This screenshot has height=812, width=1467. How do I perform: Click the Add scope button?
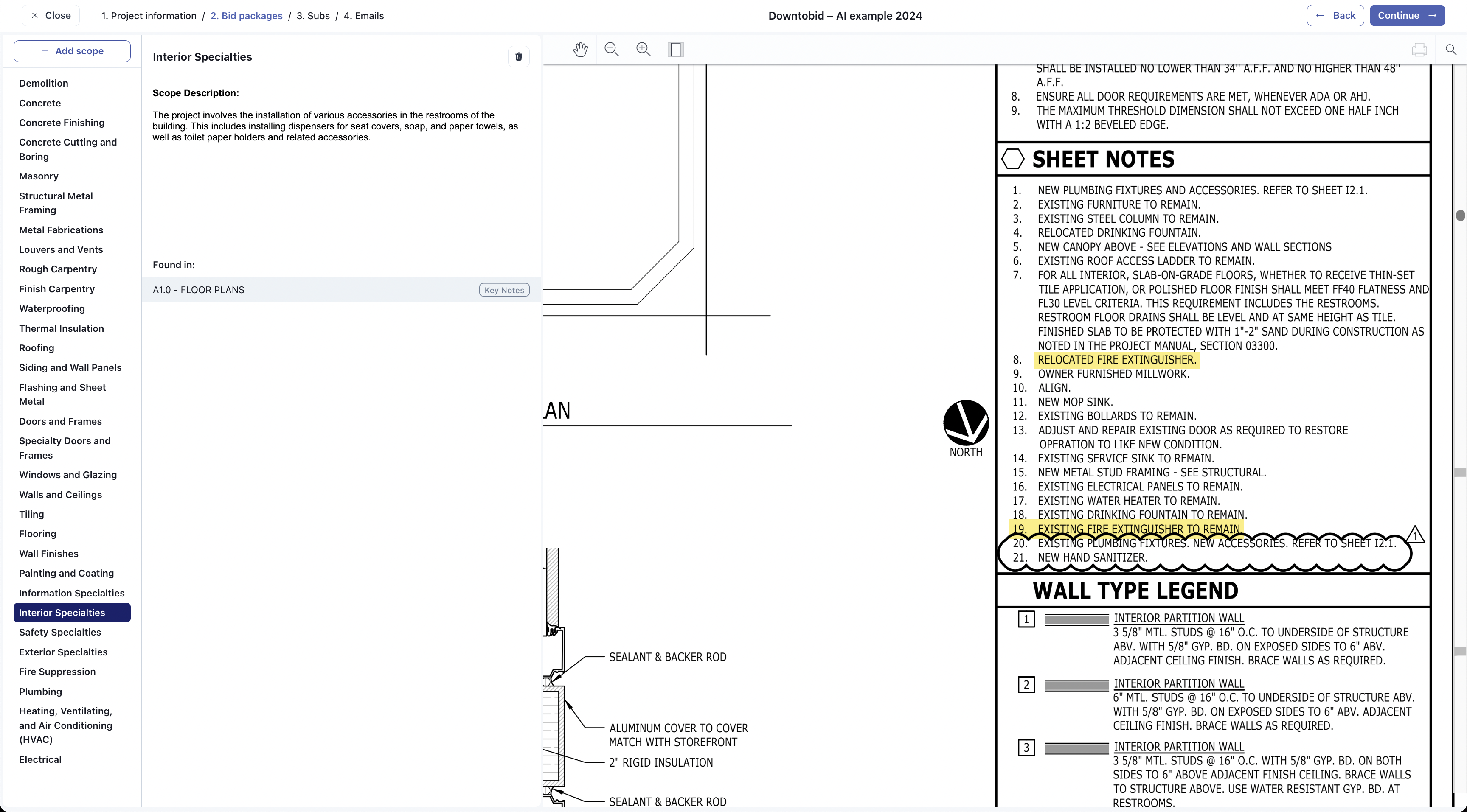point(72,50)
